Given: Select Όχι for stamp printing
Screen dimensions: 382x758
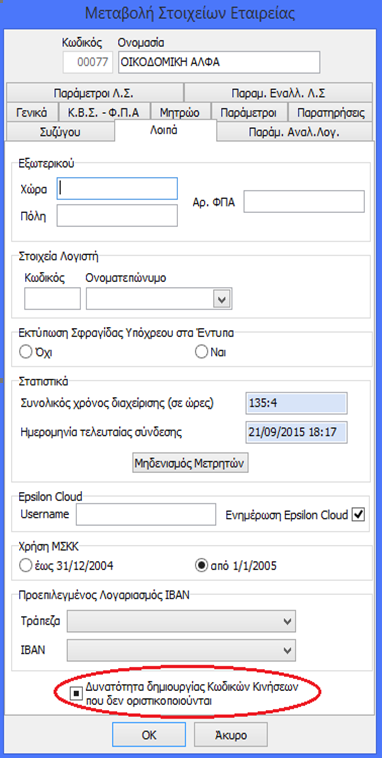Looking at the screenshot, I should (x=25, y=352).
